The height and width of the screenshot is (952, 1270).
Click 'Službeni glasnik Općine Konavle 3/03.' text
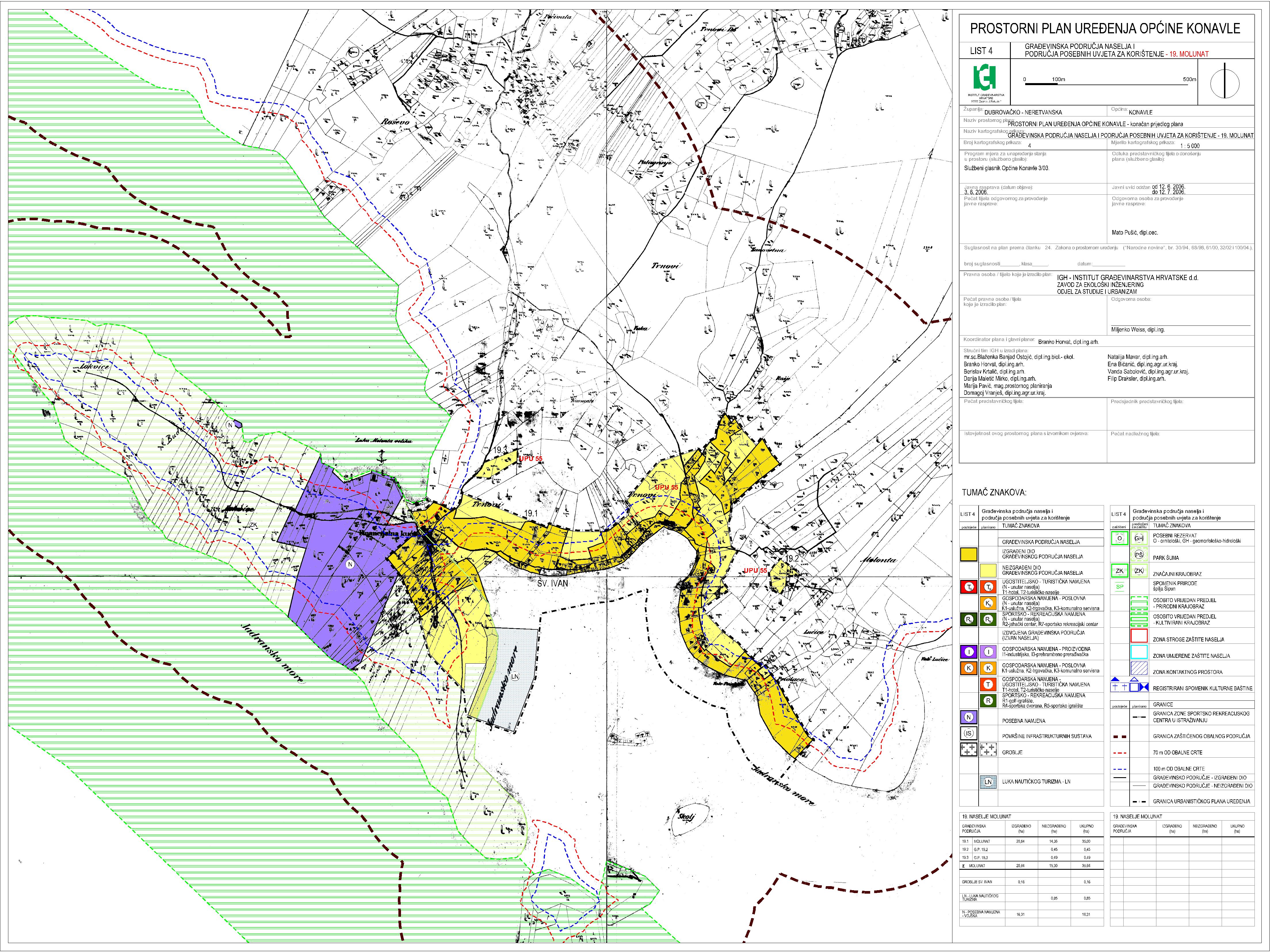[1007, 168]
